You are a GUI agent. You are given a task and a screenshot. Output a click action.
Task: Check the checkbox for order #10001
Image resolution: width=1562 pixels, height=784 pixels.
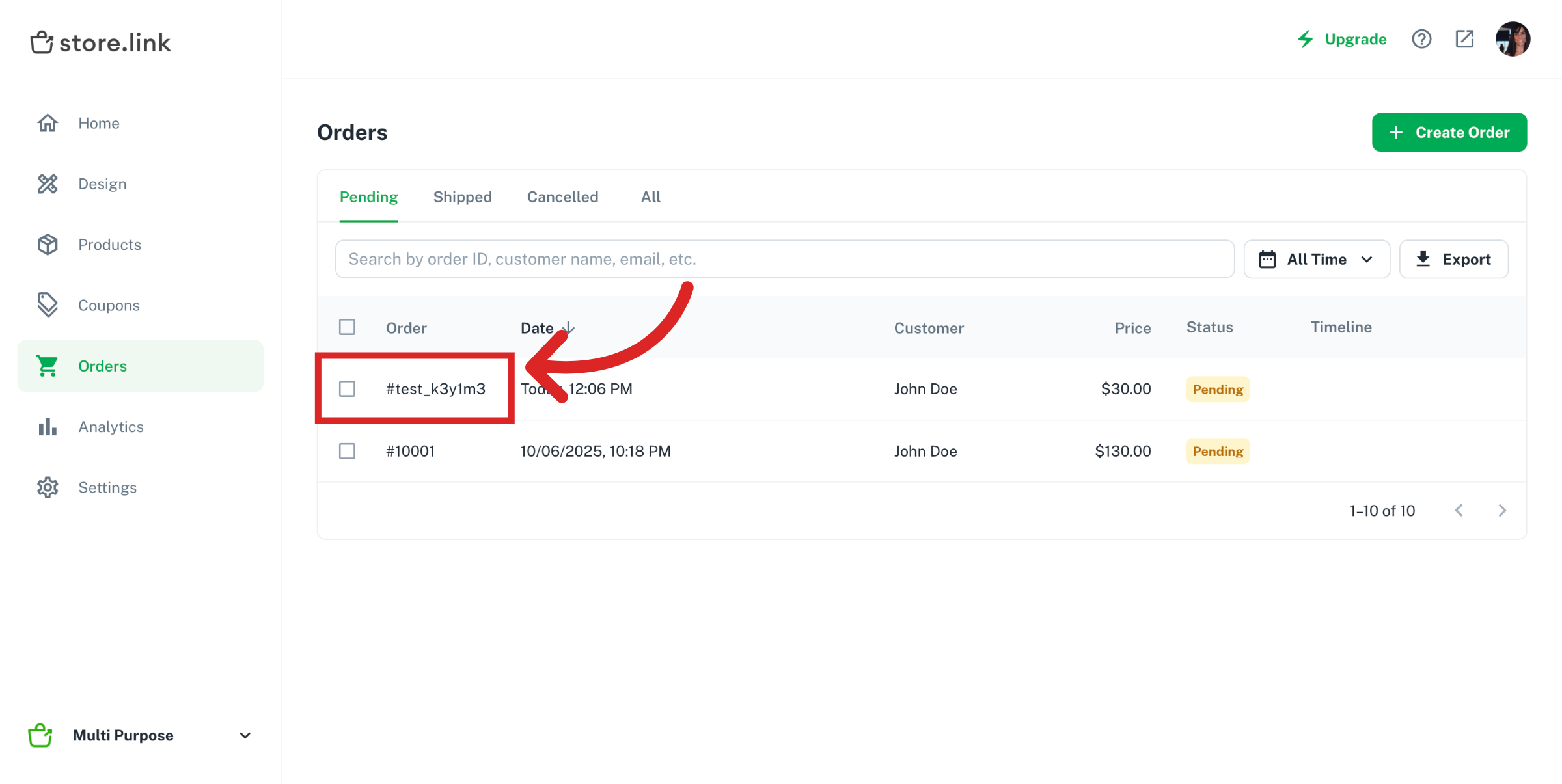(347, 450)
